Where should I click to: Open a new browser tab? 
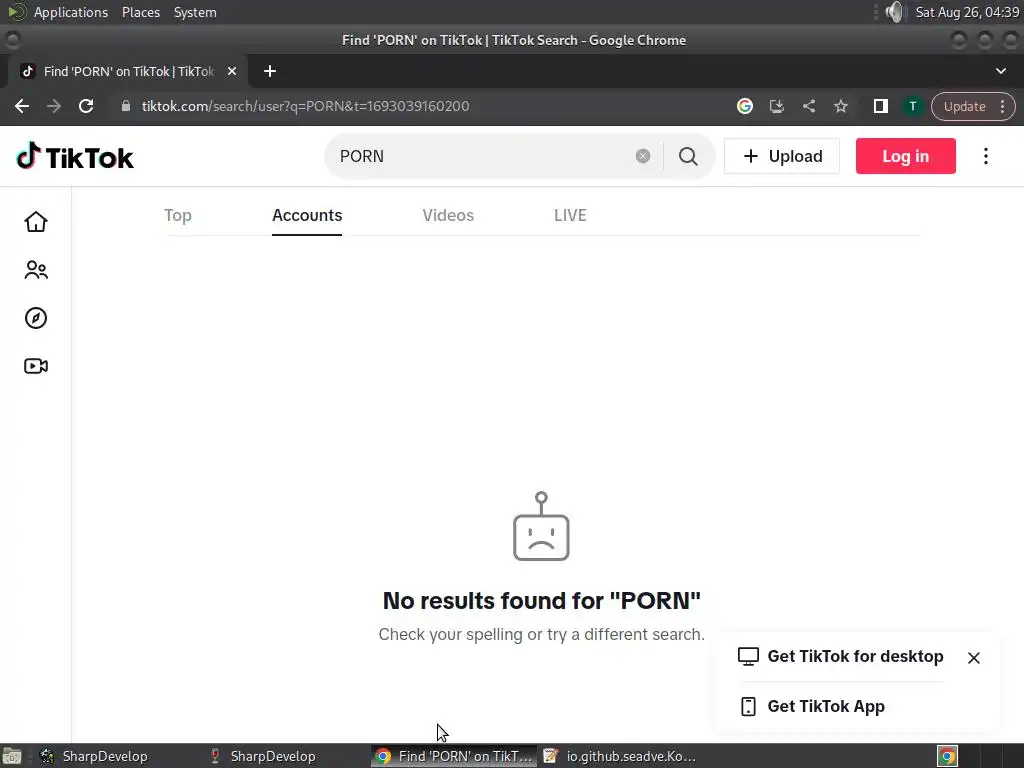point(270,71)
